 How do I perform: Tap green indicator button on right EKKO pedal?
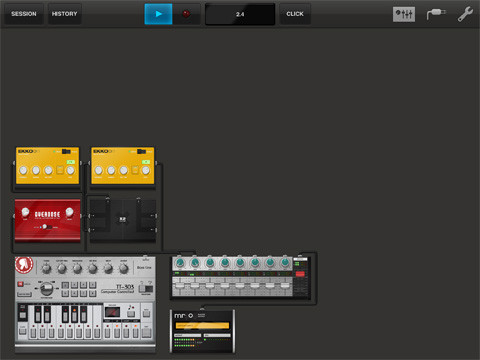[x=146, y=162]
